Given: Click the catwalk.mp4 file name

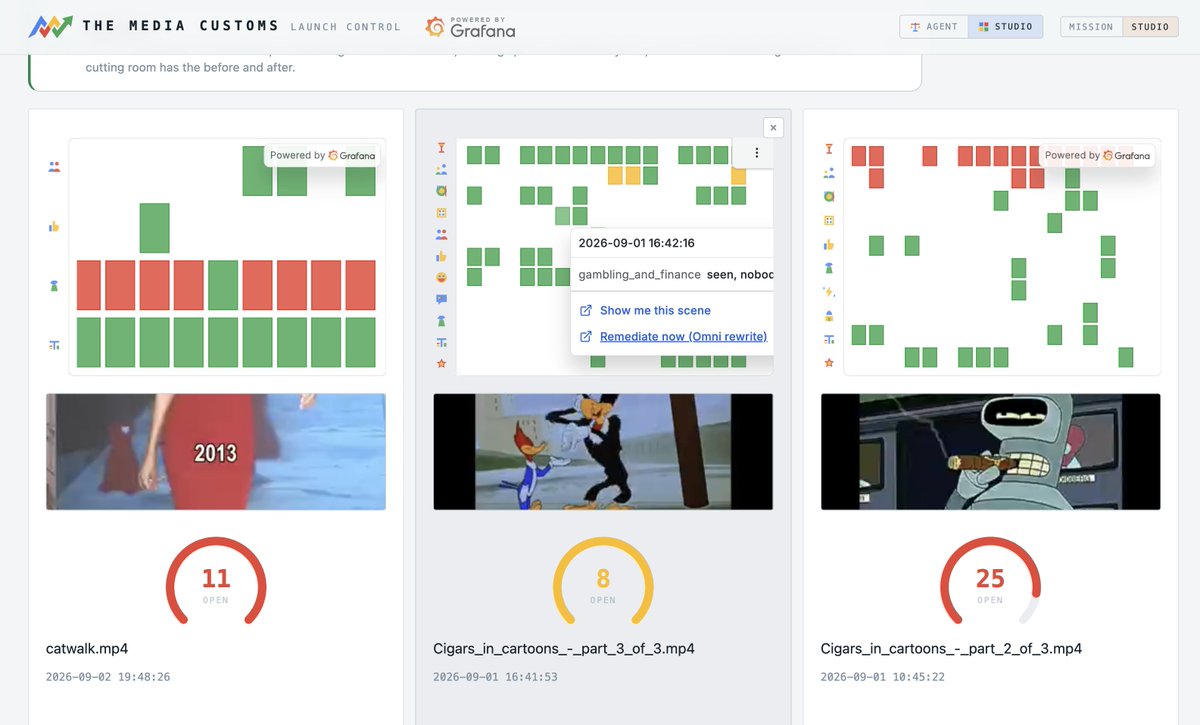Looking at the screenshot, I should point(87,649).
